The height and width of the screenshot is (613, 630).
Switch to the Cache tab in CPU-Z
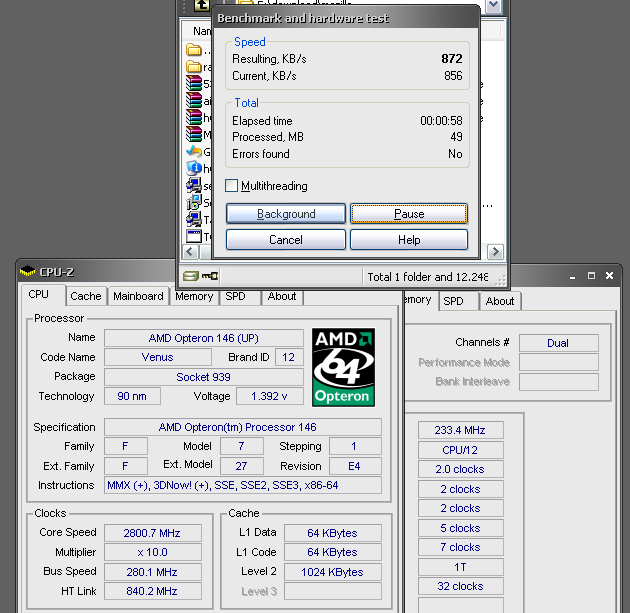point(86,296)
